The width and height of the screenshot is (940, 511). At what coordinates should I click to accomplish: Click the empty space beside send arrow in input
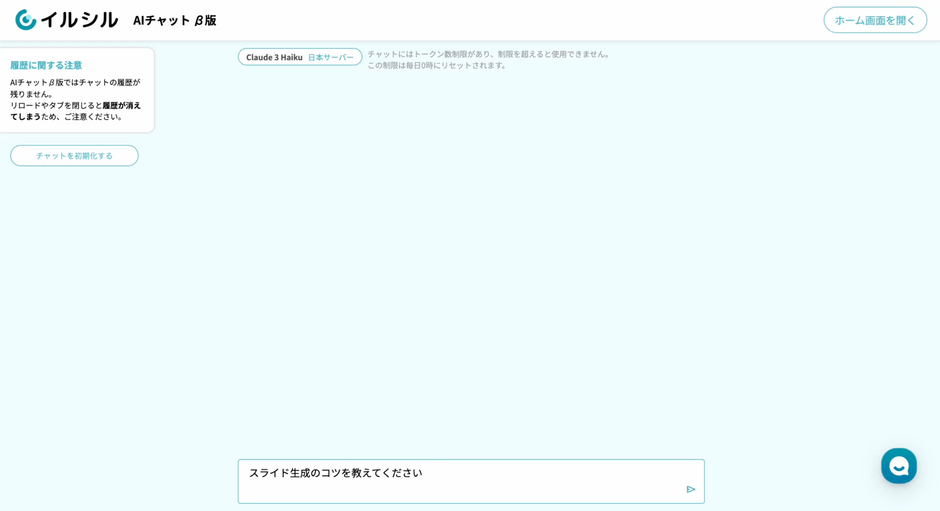pos(600,489)
